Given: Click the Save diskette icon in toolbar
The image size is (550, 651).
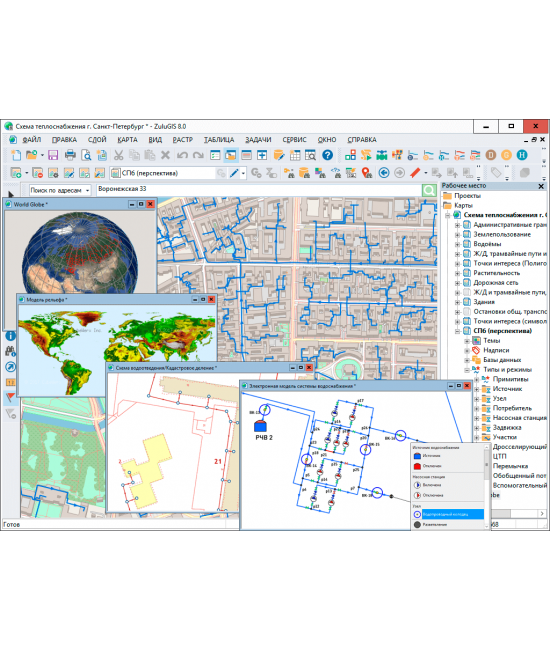Looking at the screenshot, I should pos(53,156).
